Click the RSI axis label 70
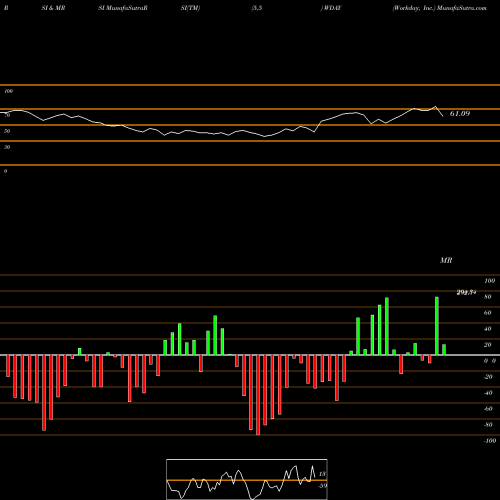This screenshot has height=500, width=500. pyautogui.click(x=7, y=115)
